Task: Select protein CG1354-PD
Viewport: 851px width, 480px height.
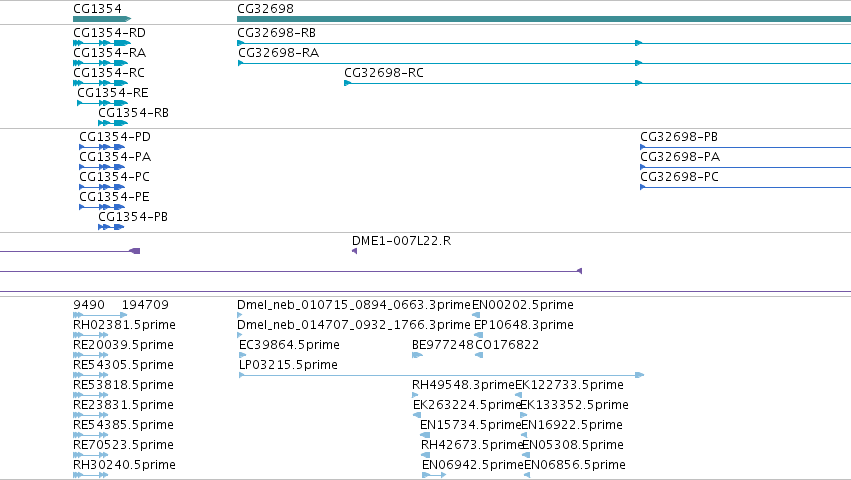Action: 115,137
